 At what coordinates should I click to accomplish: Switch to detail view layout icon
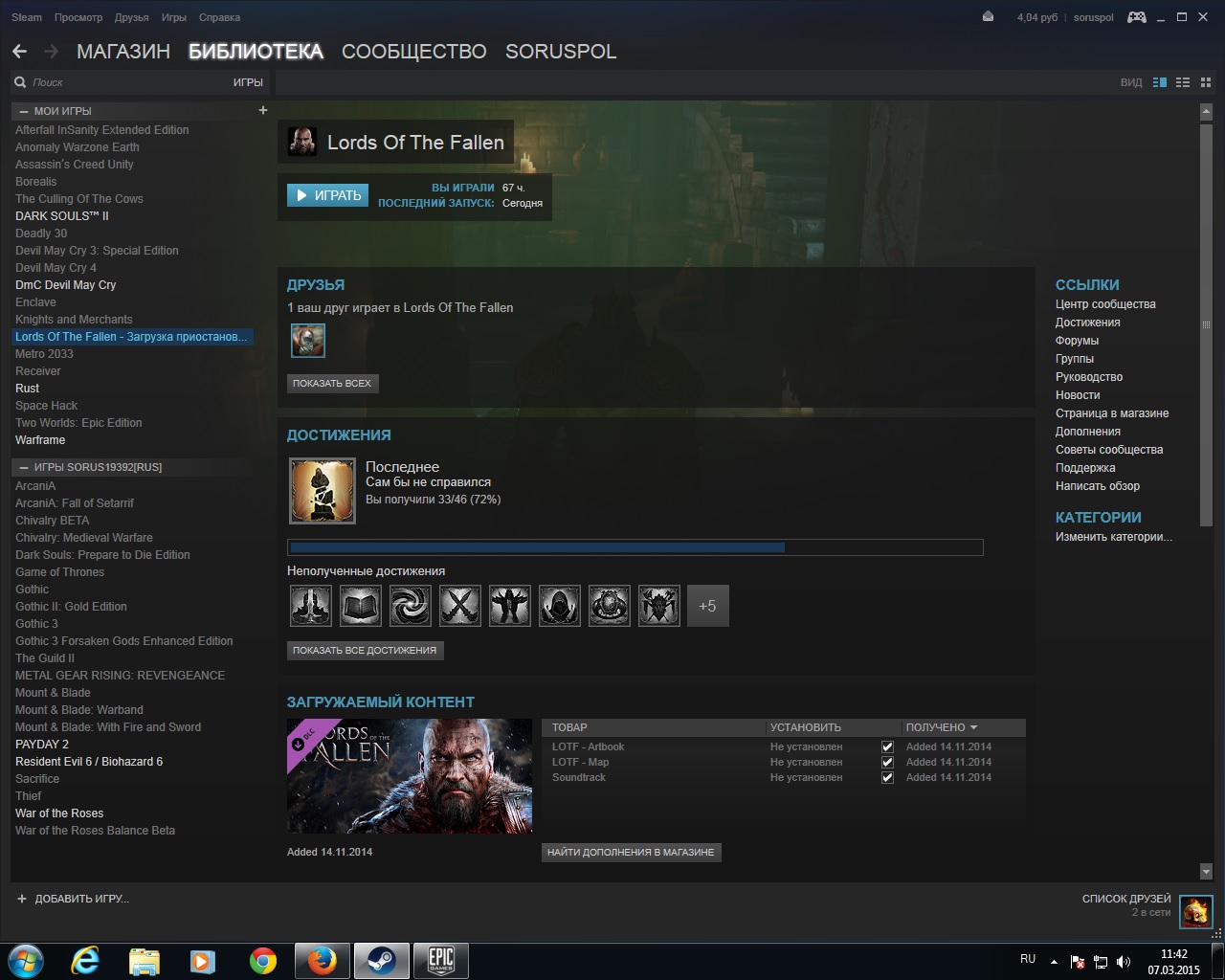pos(1160,83)
